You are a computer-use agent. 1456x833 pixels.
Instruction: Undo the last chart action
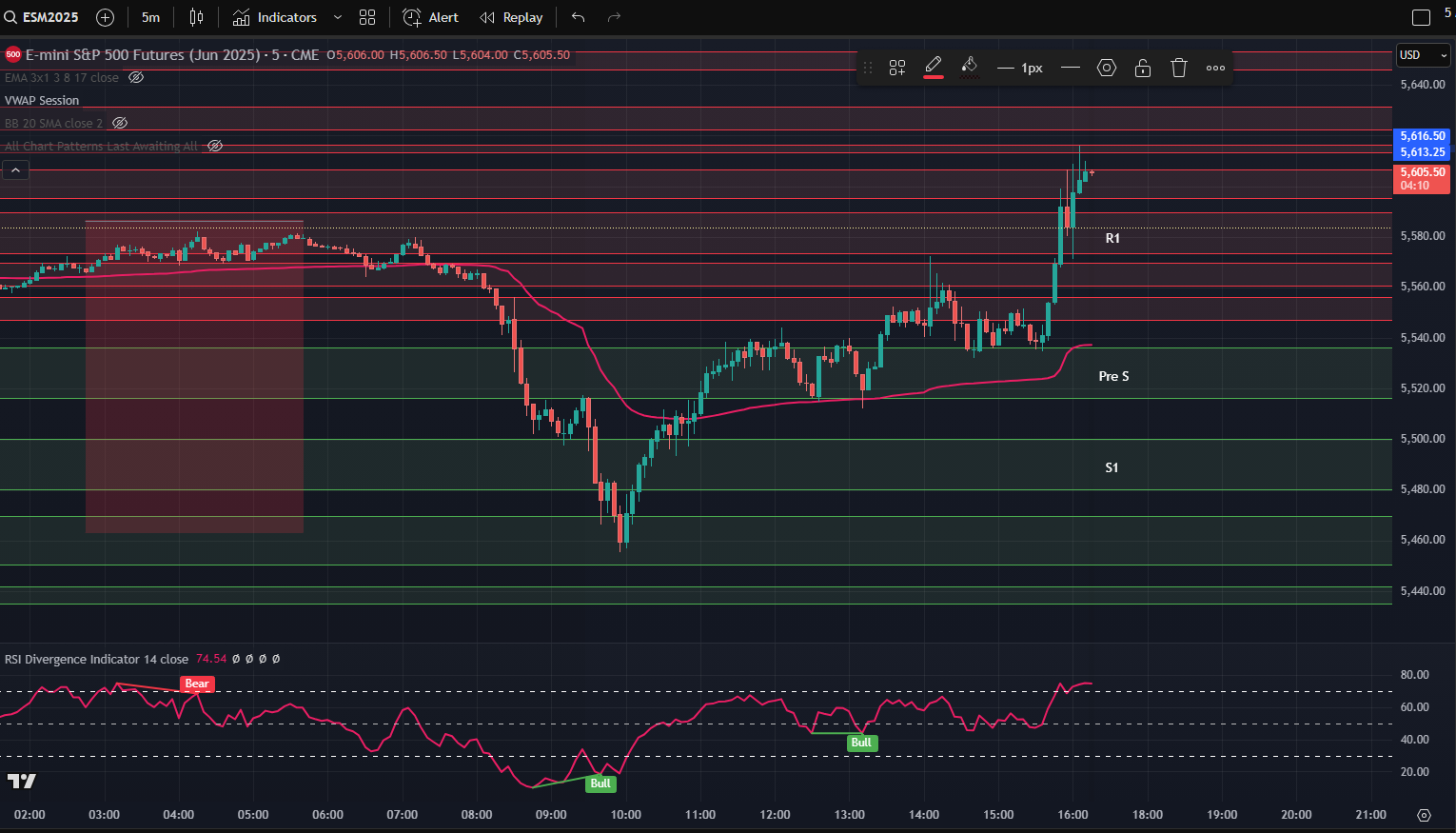[579, 17]
